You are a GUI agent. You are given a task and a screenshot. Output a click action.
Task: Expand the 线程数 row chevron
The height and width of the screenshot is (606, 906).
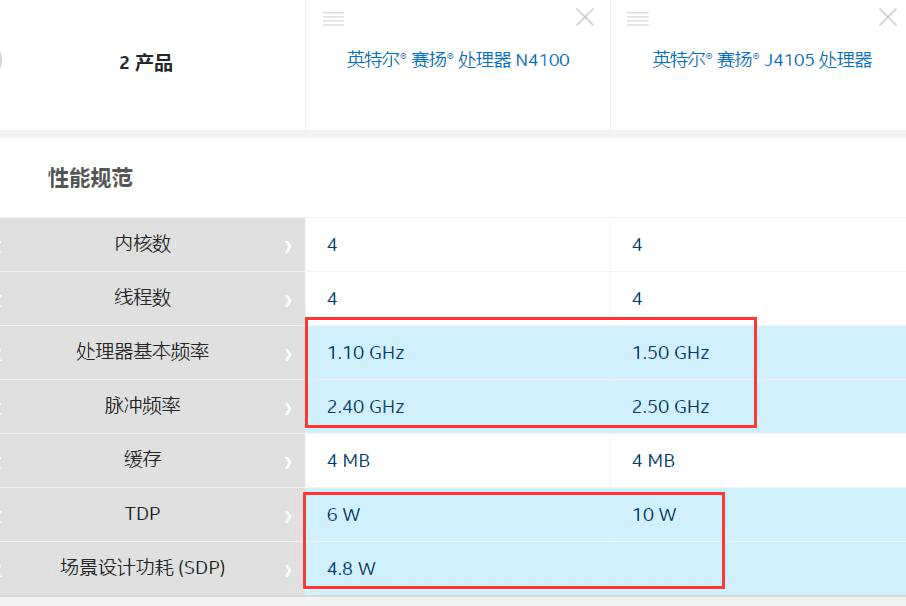pyautogui.click(x=288, y=300)
